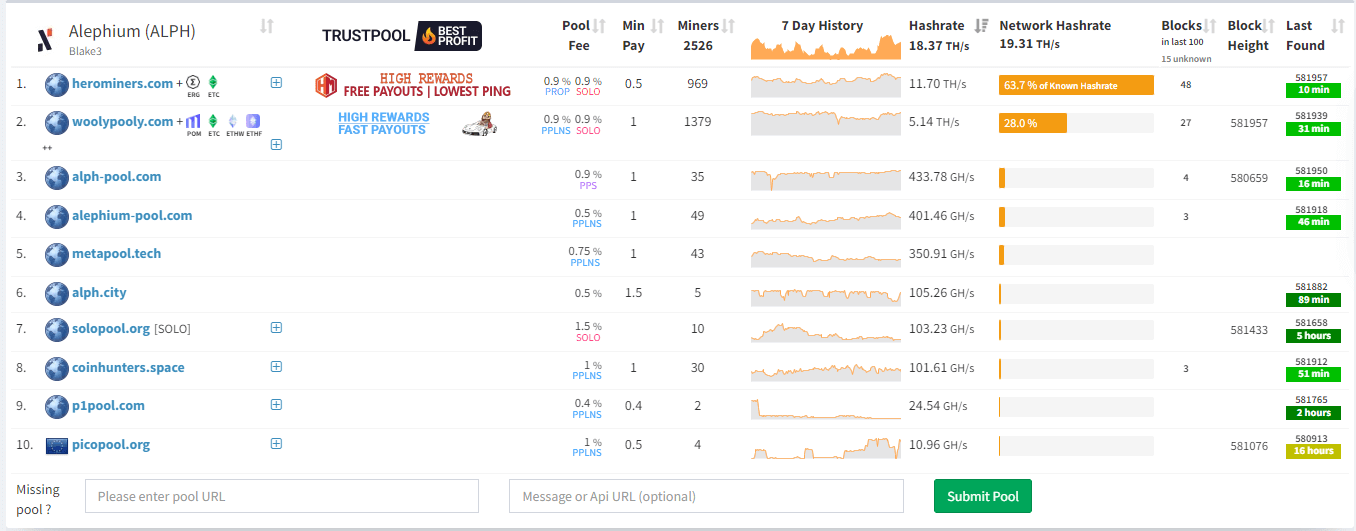Image resolution: width=1356 pixels, height=531 pixels.
Task: Expand picopool.org row details
Action: (x=276, y=444)
